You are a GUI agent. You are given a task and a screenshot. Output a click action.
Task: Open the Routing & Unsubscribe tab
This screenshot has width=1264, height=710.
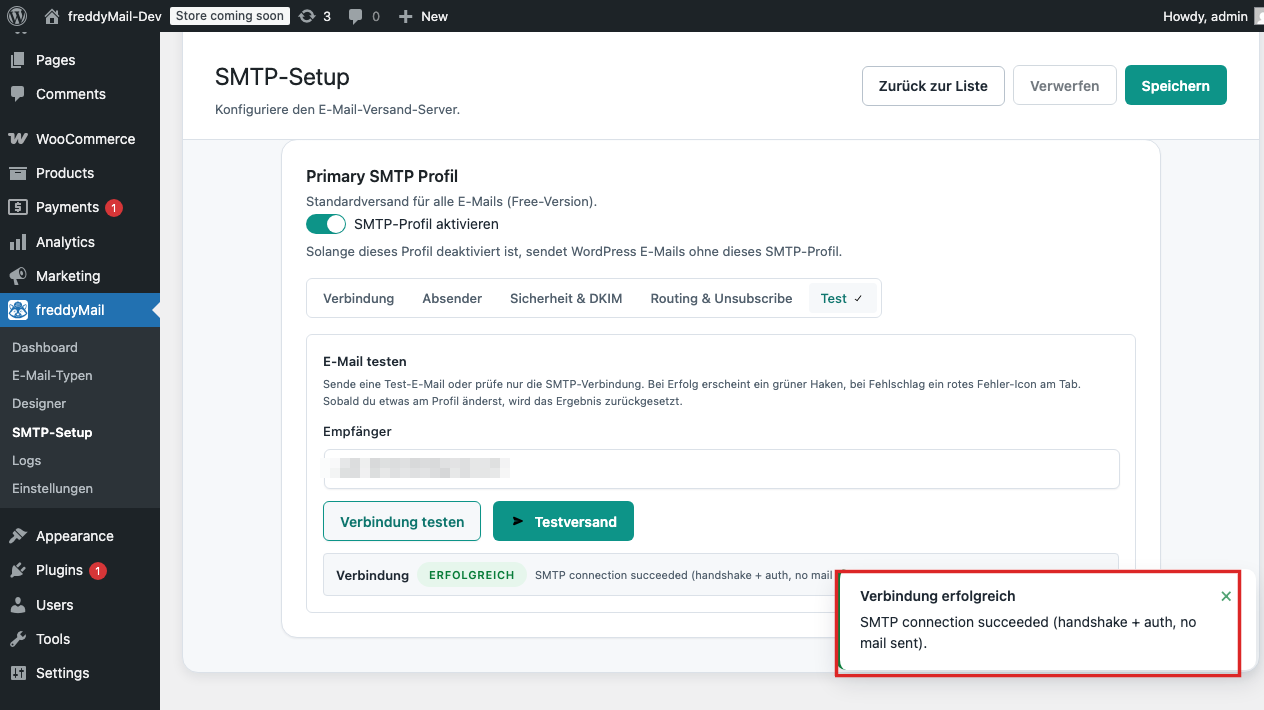tap(721, 298)
